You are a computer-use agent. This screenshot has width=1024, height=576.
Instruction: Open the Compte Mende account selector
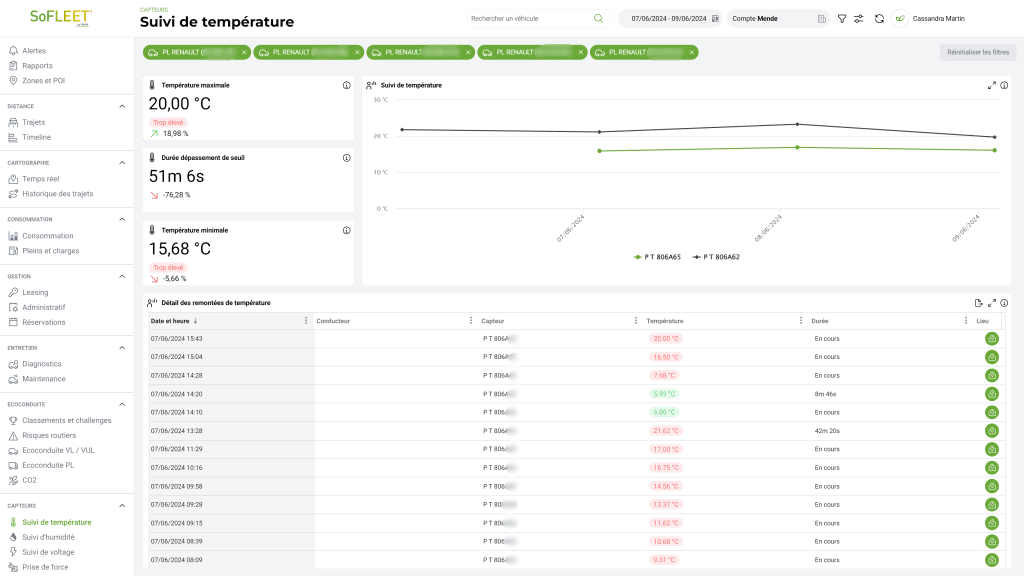tap(778, 19)
